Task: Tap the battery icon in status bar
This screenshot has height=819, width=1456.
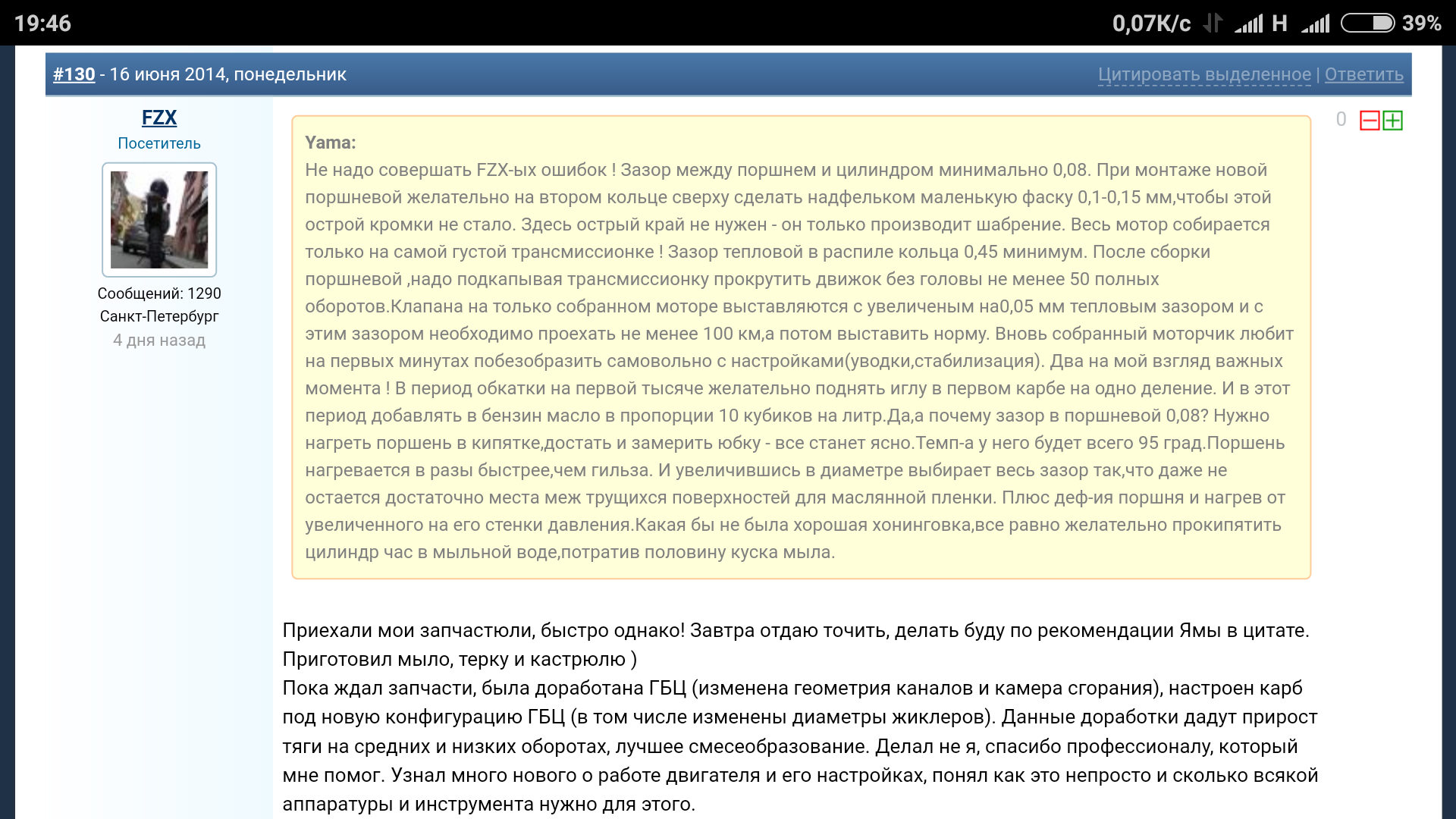Action: coord(1367,24)
